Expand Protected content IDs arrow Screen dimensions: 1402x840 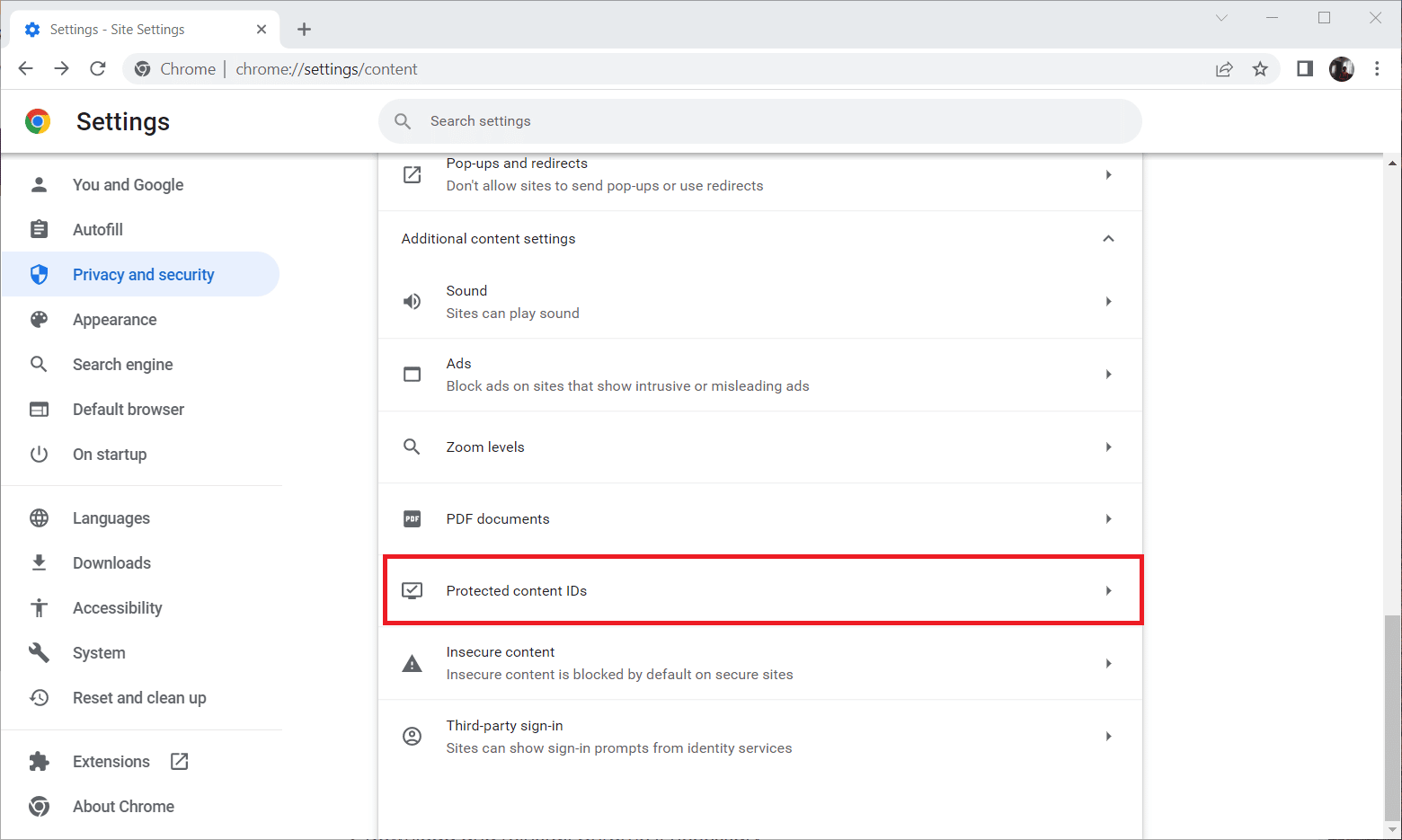1108,590
